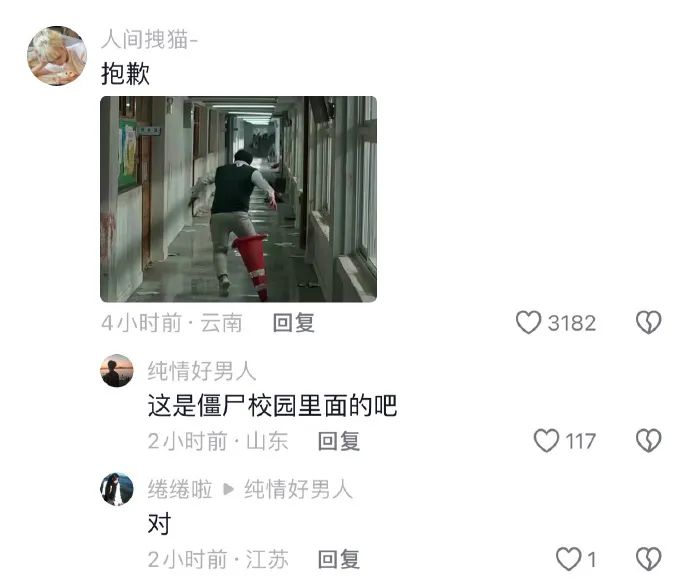Like the comment with 3182 likes

coord(528,322)
